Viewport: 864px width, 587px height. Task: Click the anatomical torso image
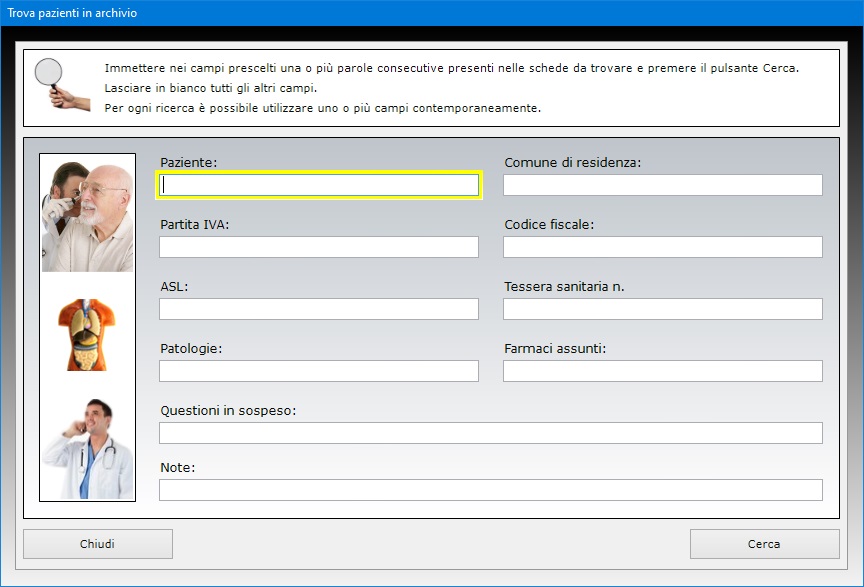click(87, 335)
